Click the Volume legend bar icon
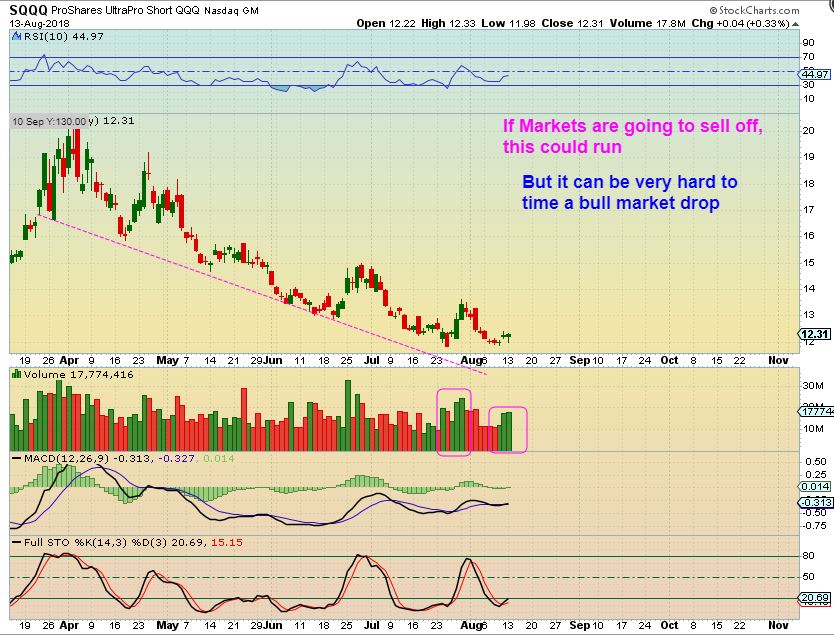 click(x=16, y=374)
